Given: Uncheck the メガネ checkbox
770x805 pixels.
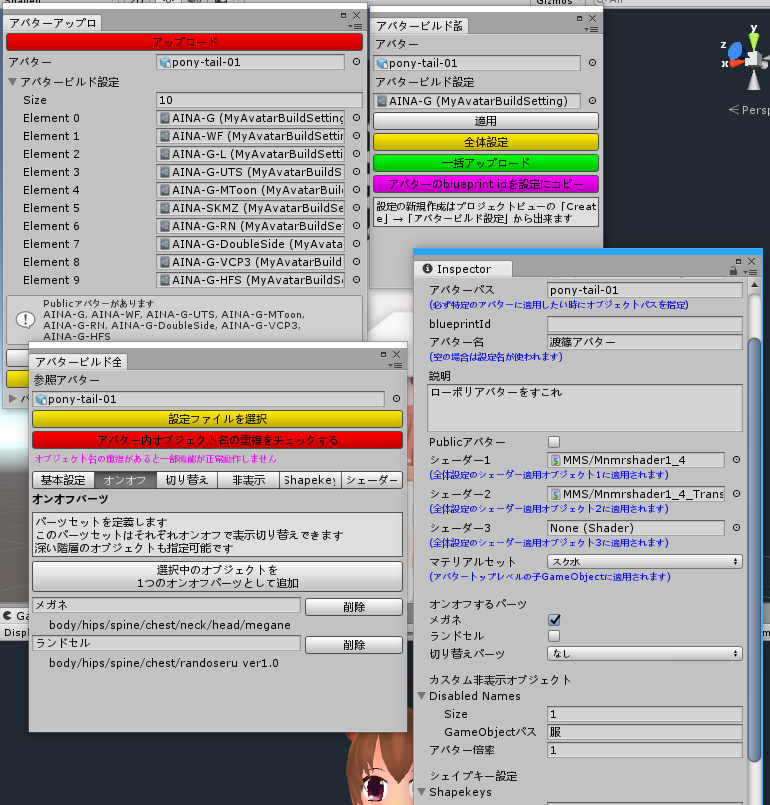Looking at the screenshot, I should 554,620.
